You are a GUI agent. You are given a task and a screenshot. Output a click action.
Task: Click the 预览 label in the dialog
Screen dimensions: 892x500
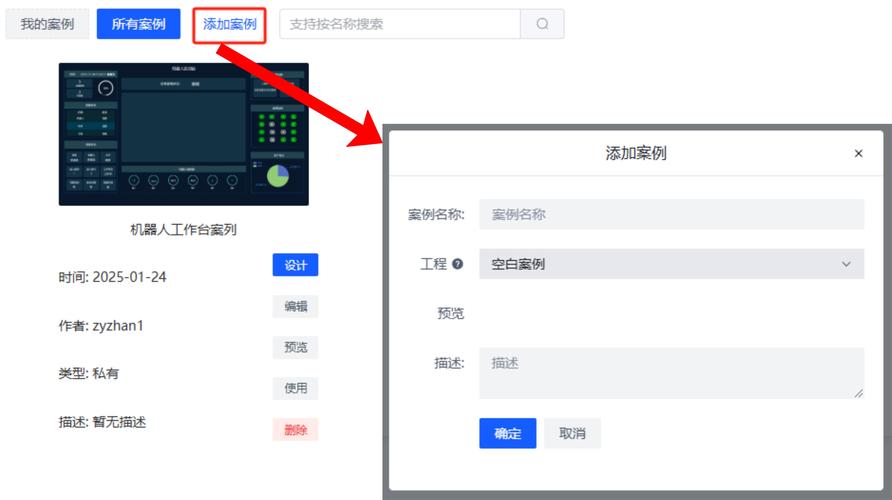click(451, 313)
